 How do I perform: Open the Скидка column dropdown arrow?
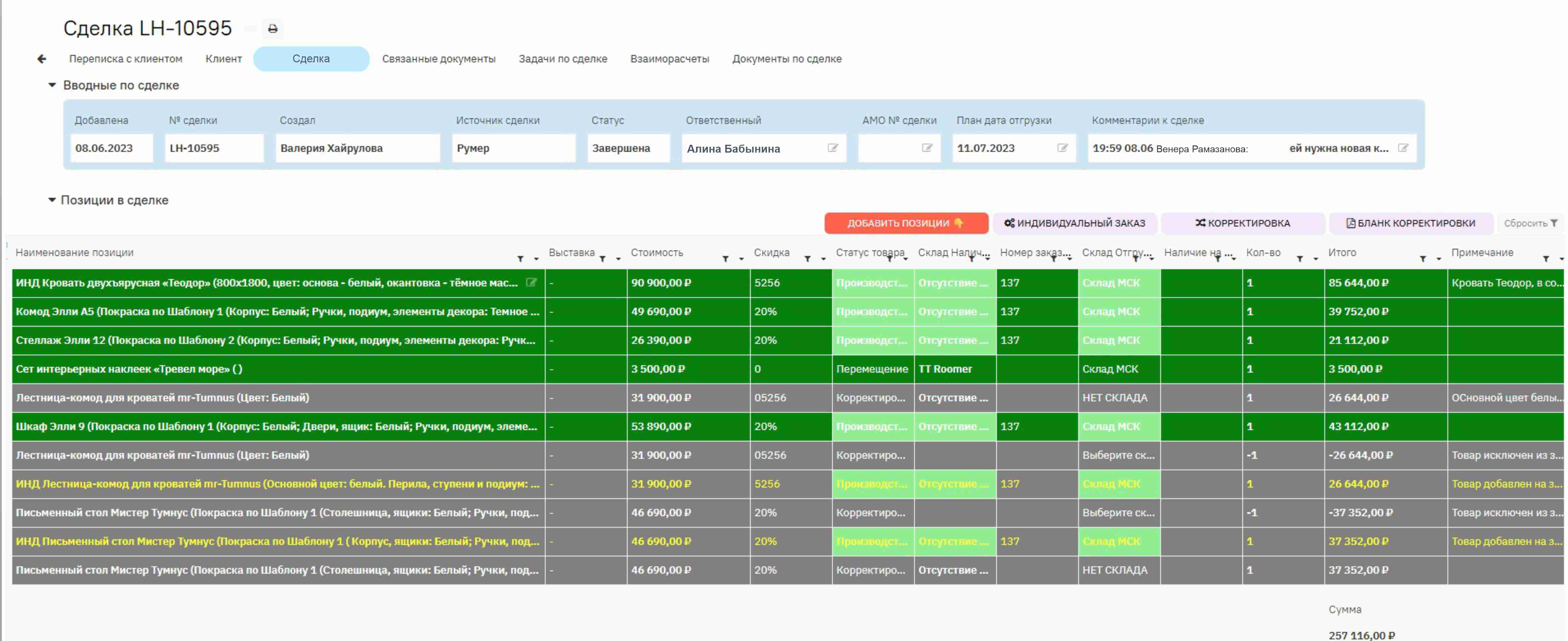tap(823, 259)
